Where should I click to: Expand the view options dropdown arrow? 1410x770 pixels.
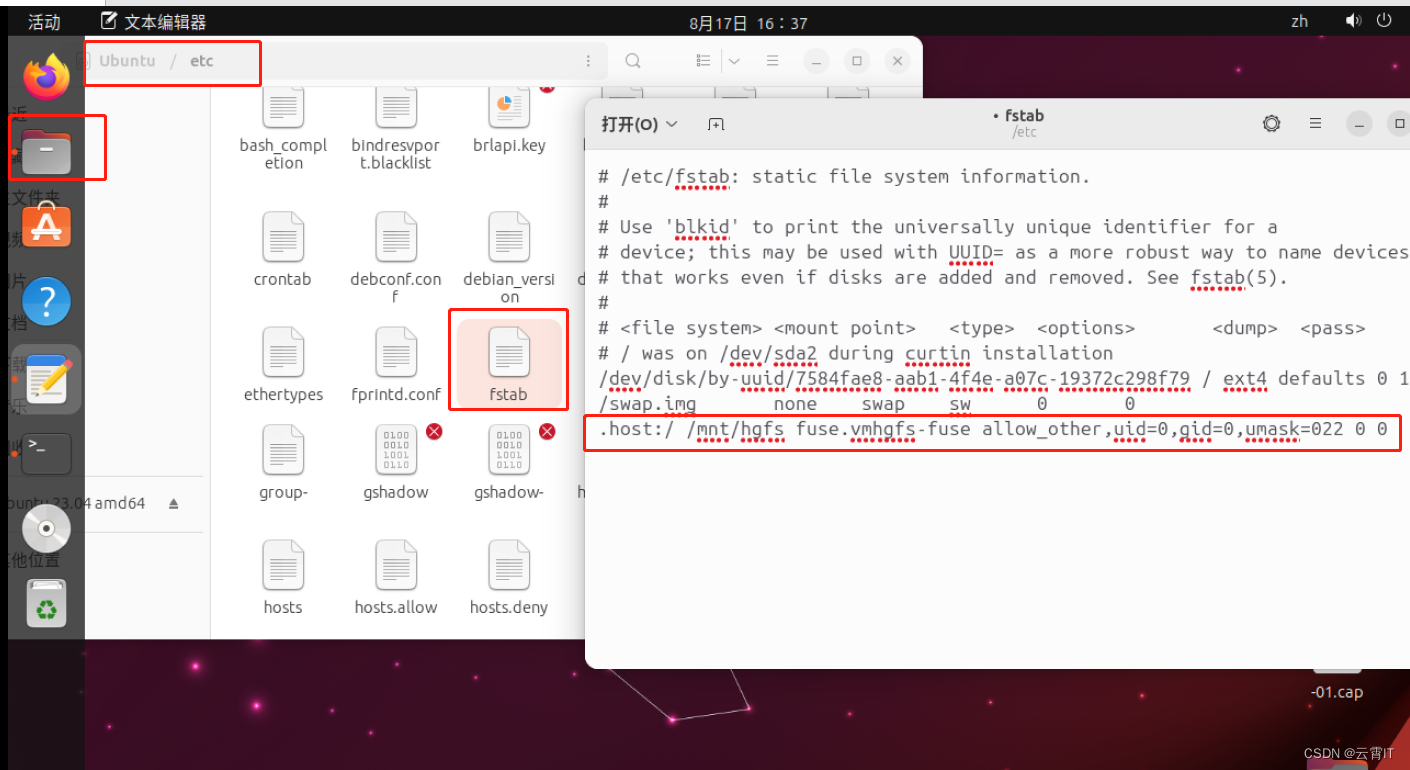(x=734, y=61)
